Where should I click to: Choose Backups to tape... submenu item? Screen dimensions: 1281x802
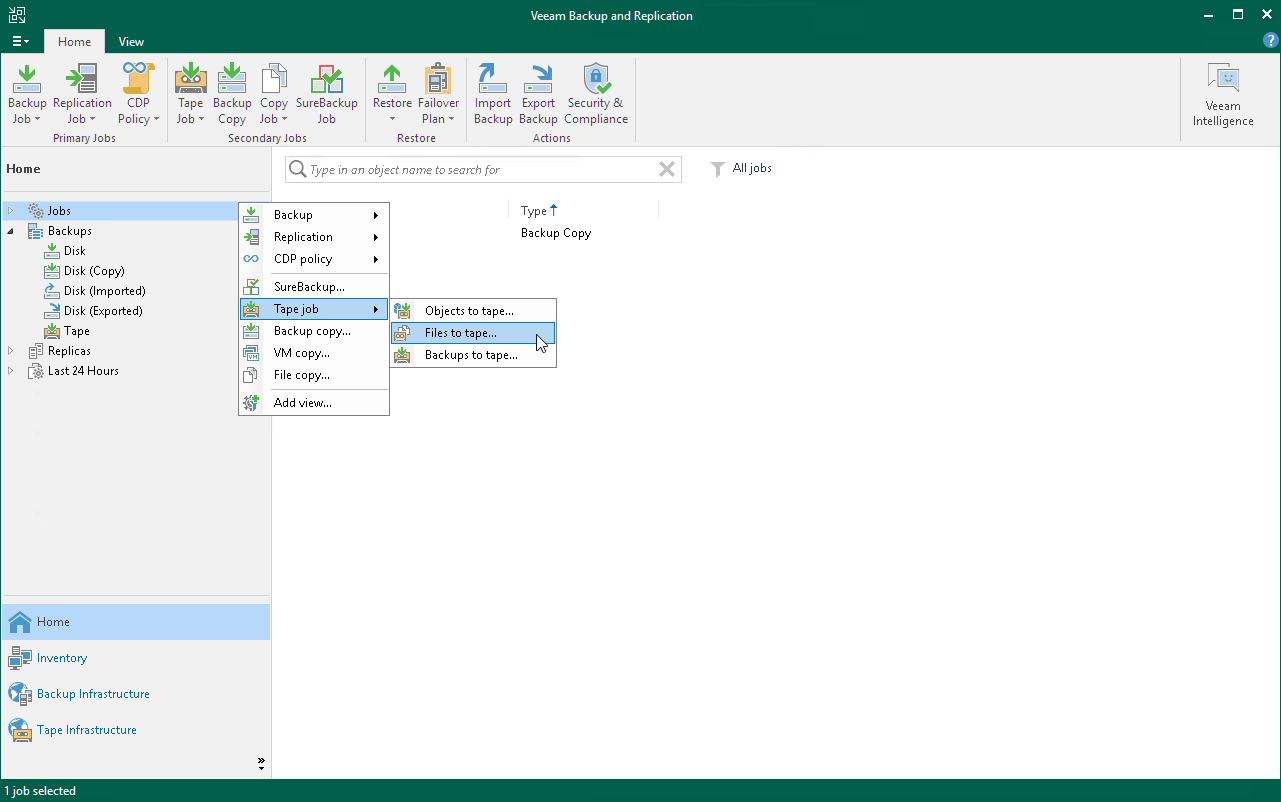coord(470,355)
